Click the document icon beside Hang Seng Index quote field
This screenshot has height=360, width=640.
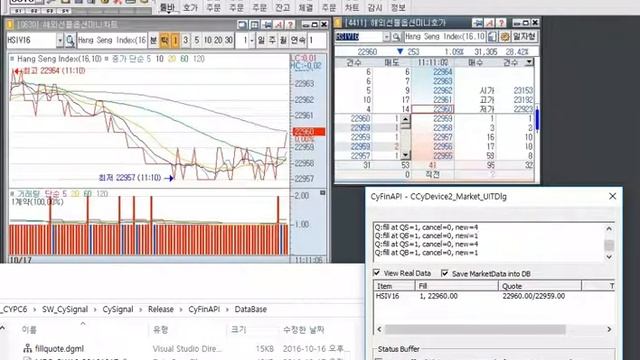[x=493, y=37]
